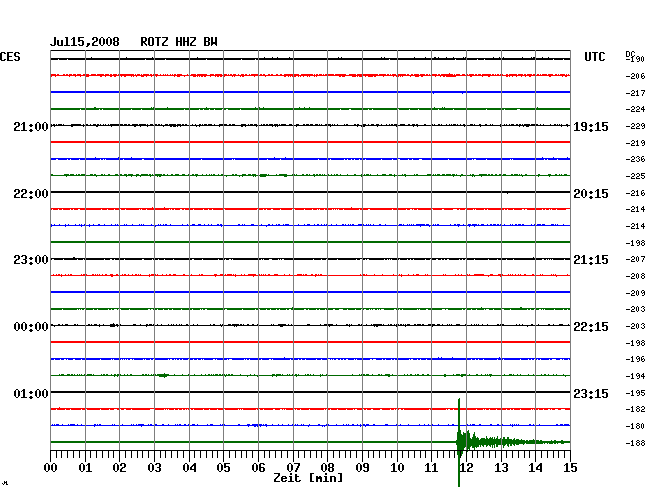Click the 22:00 local time label
The height and width of the screenshot is (494, 650).
point(31,194)
